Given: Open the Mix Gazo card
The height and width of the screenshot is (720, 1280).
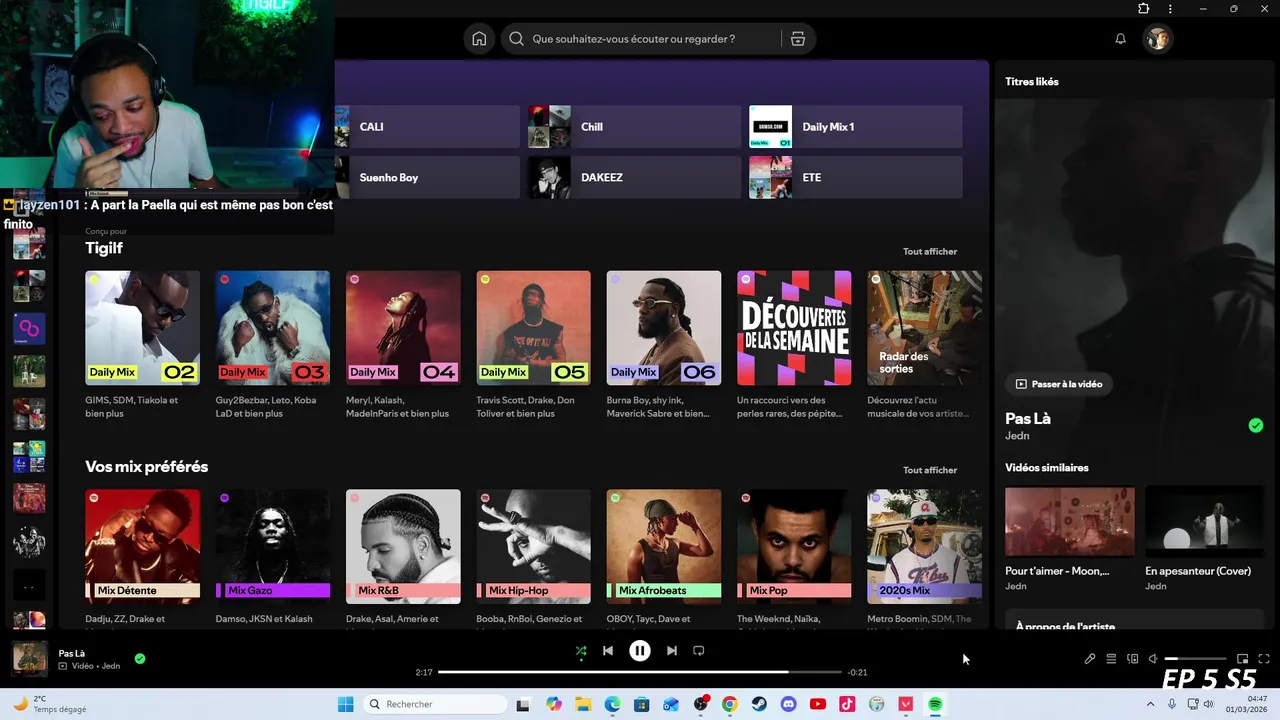Looking at the screenshot, I should click(x=273, y=546).
